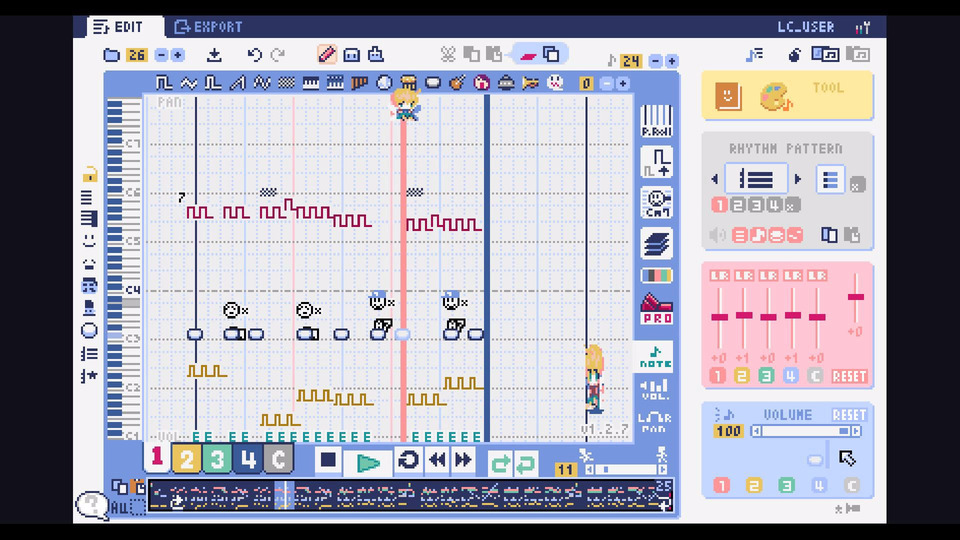The image size is (960, 540).
Task: Select the stamp tool
Action: [376, 54]
